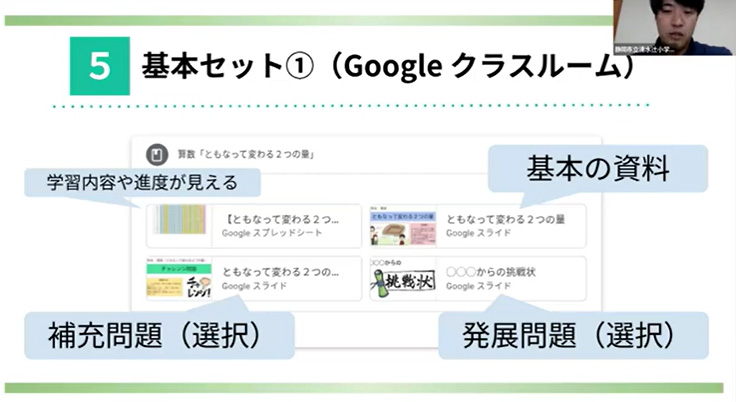Click the slide title 基本セット①

point(390,66)
